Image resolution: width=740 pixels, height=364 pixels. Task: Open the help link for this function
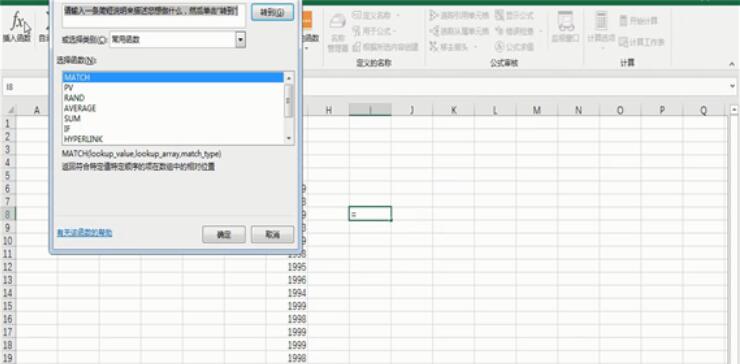84,233
